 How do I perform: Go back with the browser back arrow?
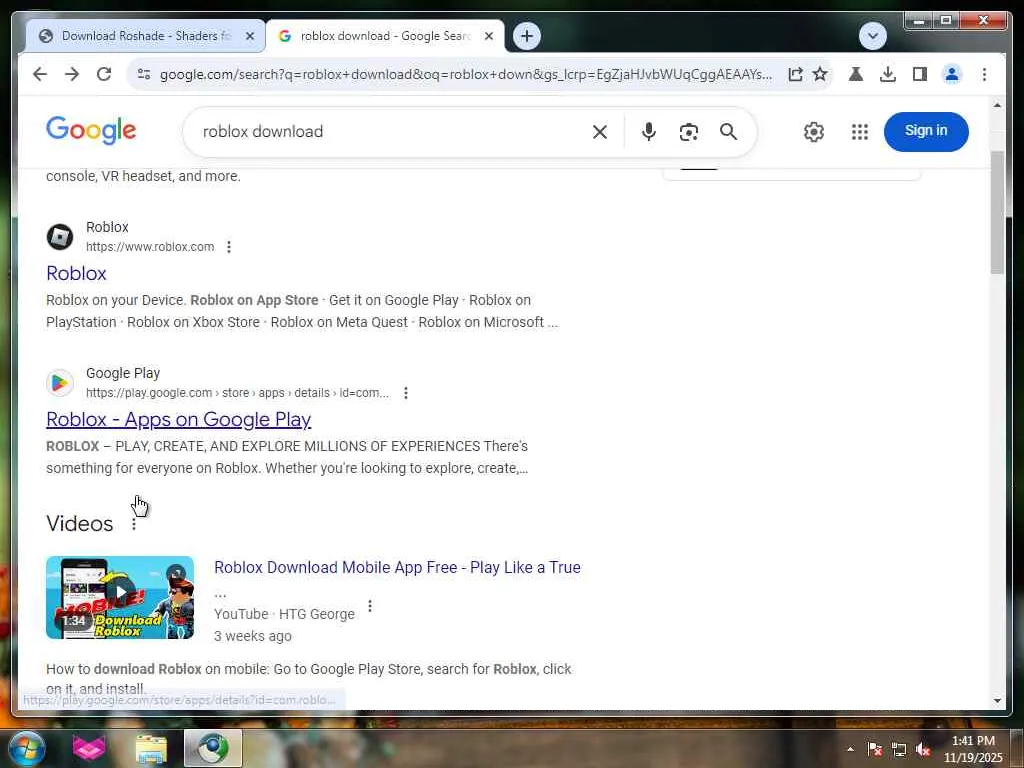pyautogui.click(x=40, y=74)
